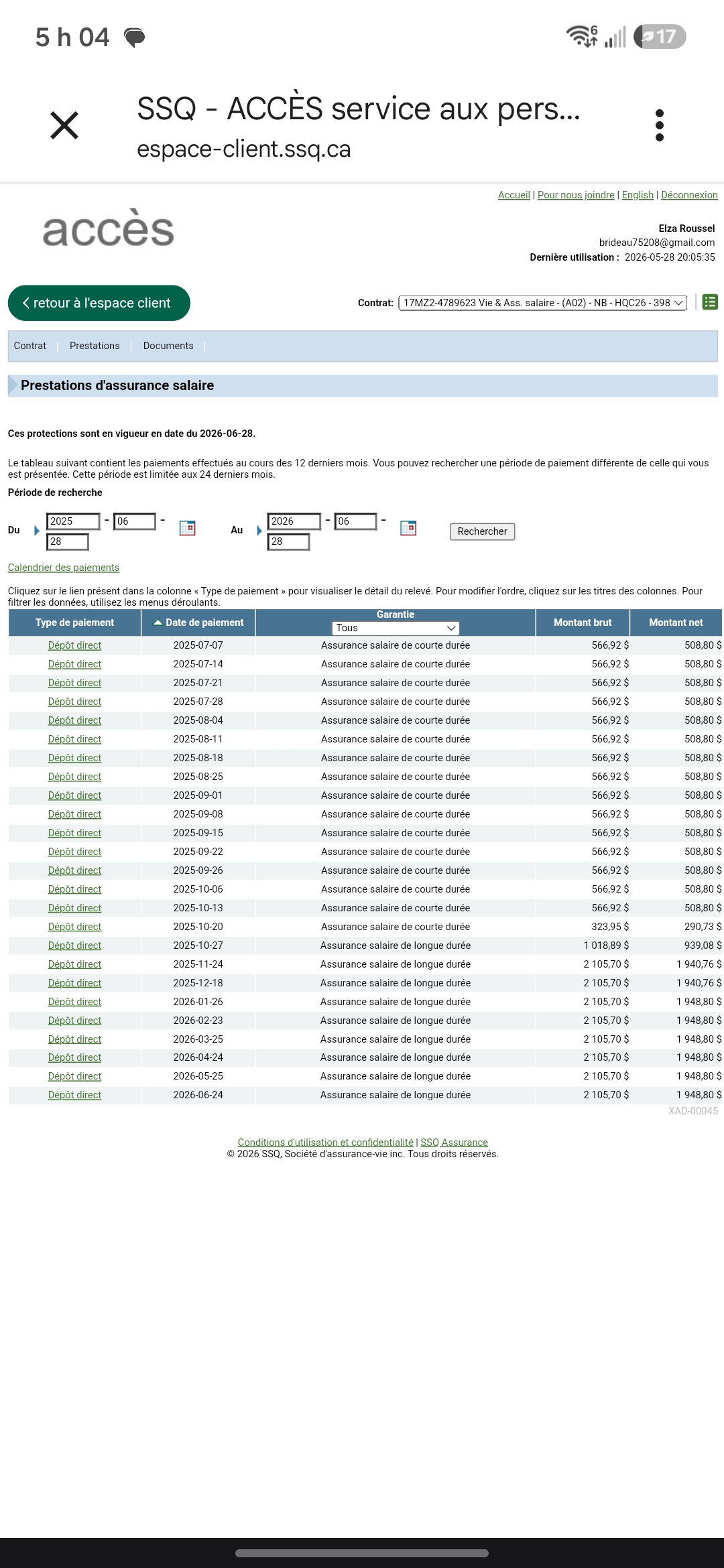Screen dimensions: 724x1568
Task: Click the espace-client.ssq.ca URL text
Action: point(243,149)
